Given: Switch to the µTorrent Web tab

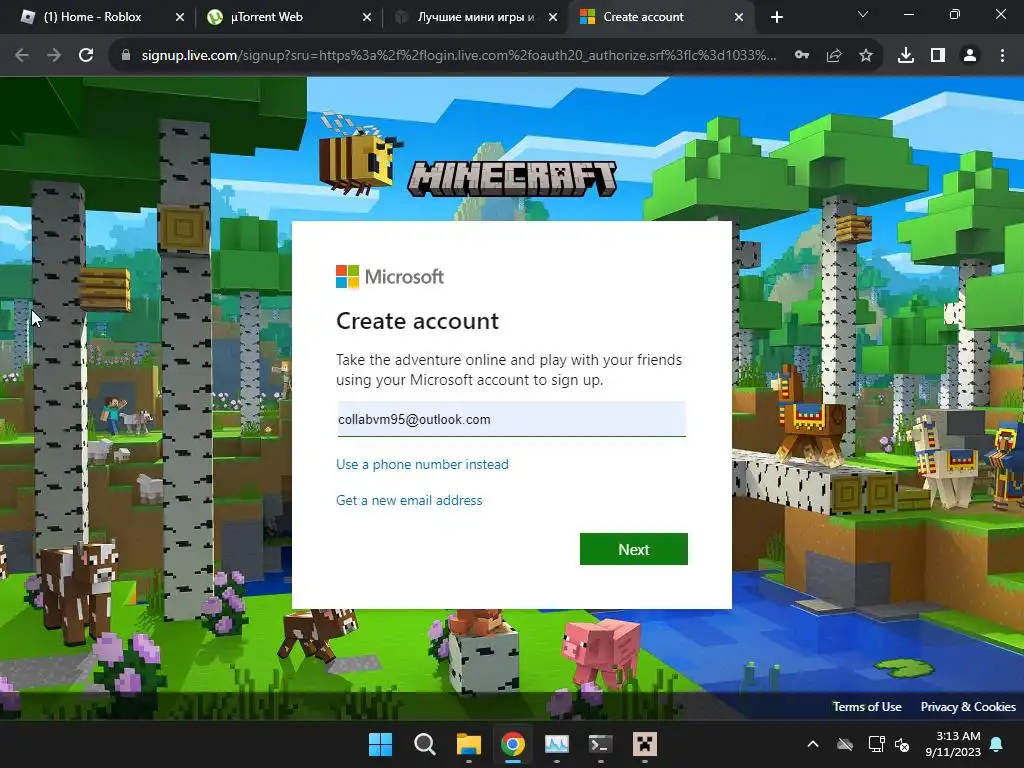Looking at the screenshot, I should [266, 17].
